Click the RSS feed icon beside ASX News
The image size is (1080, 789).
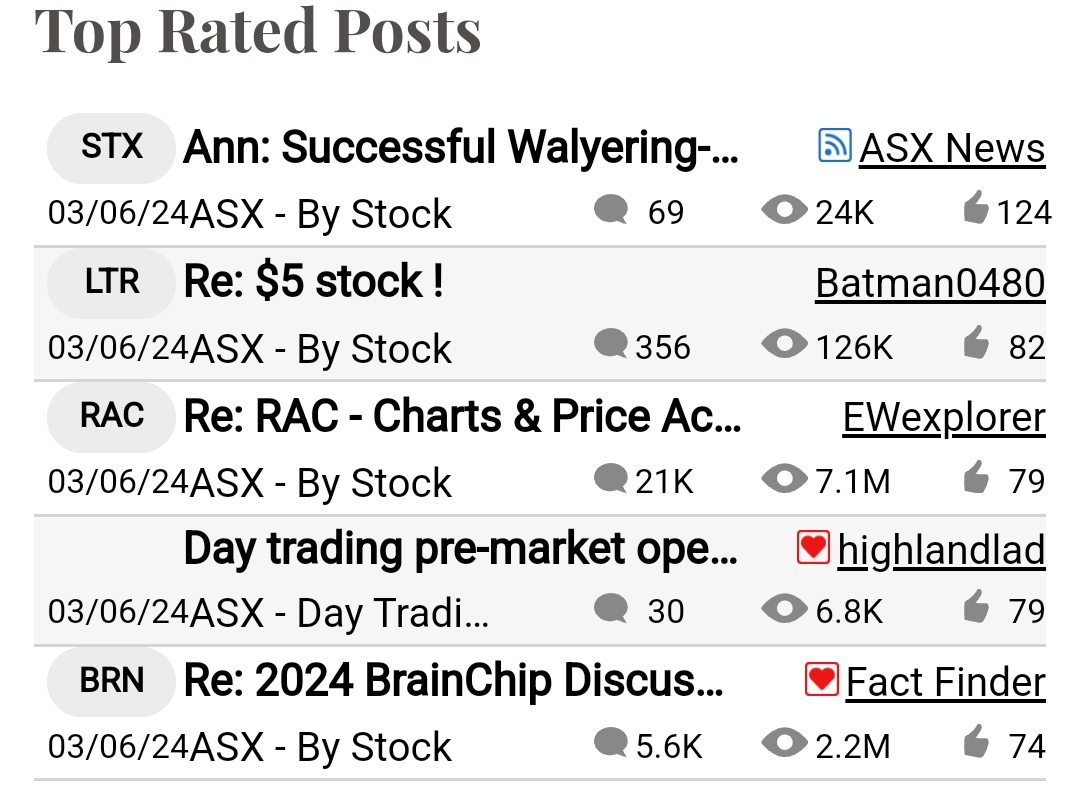[834, 145]
